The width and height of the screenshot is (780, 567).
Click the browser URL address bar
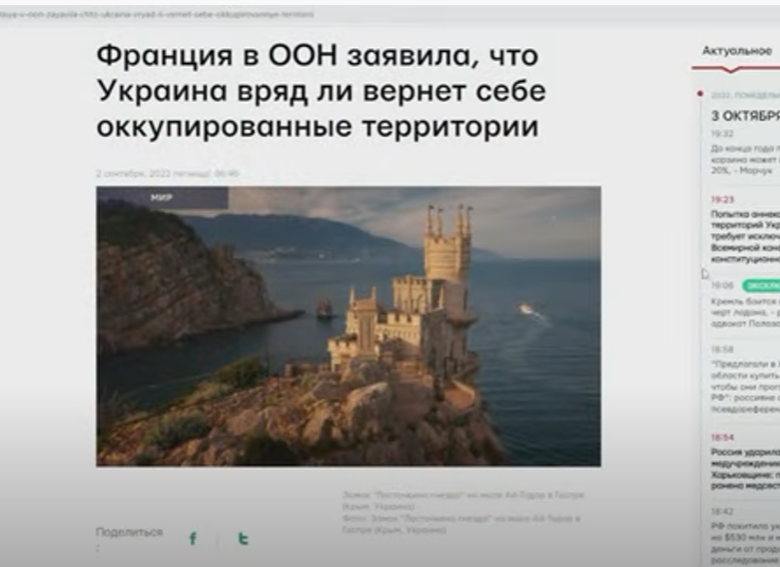390,14
